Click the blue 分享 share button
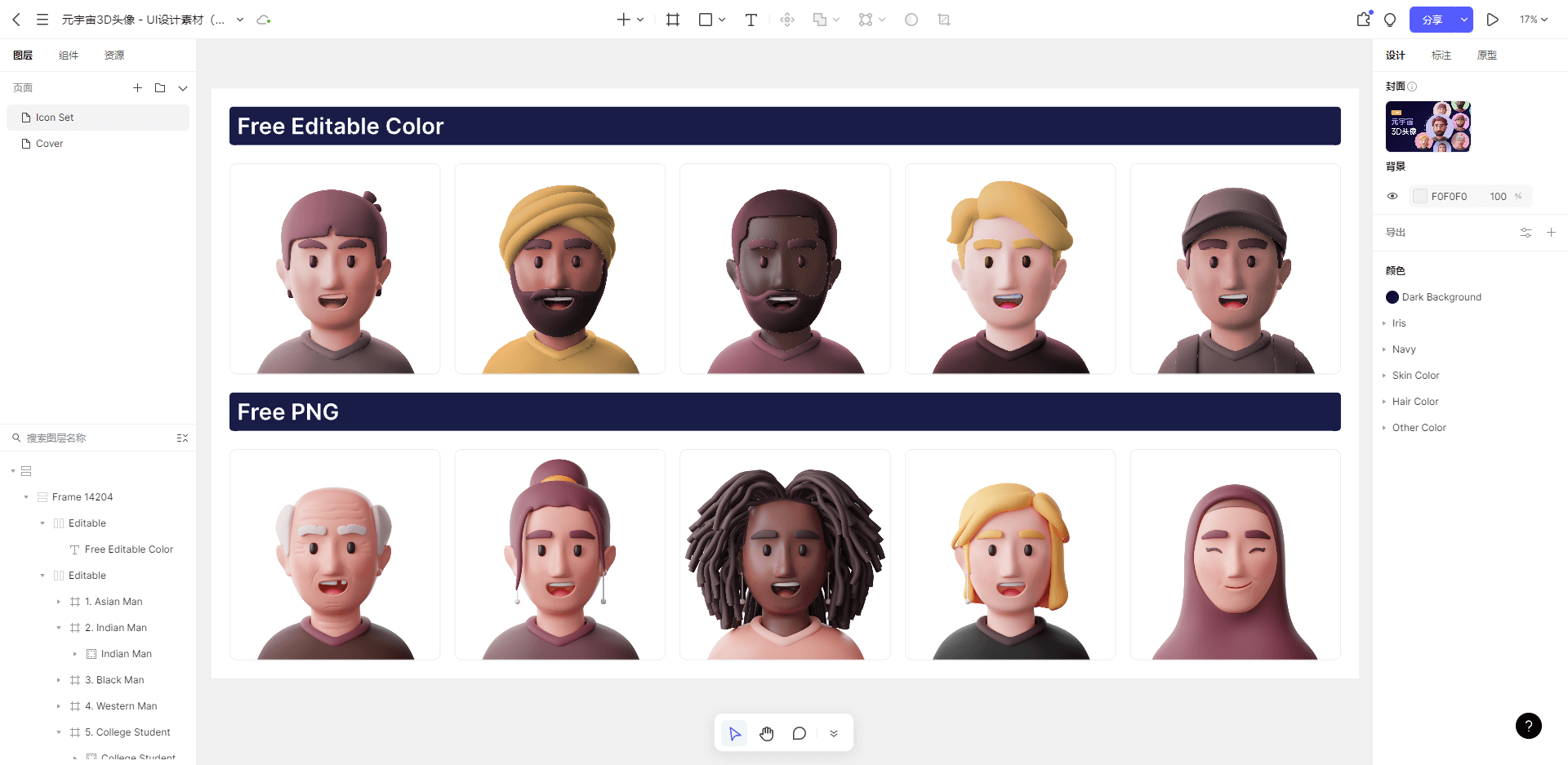 1432,20
